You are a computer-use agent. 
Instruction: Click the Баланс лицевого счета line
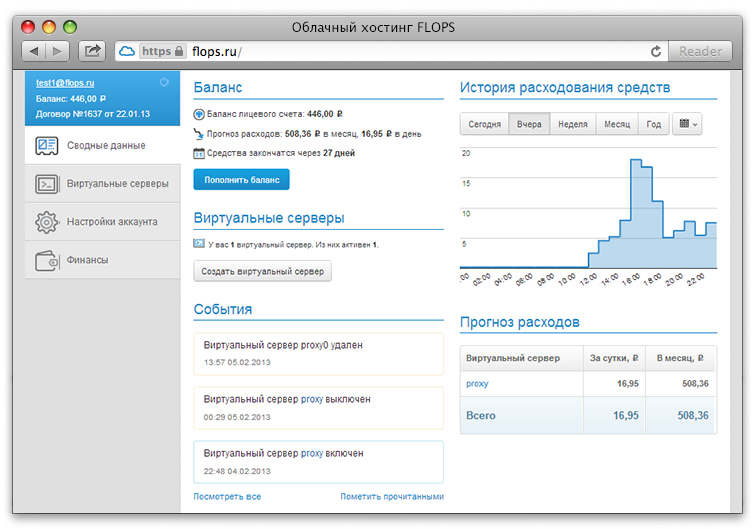(x=275, y=114)
